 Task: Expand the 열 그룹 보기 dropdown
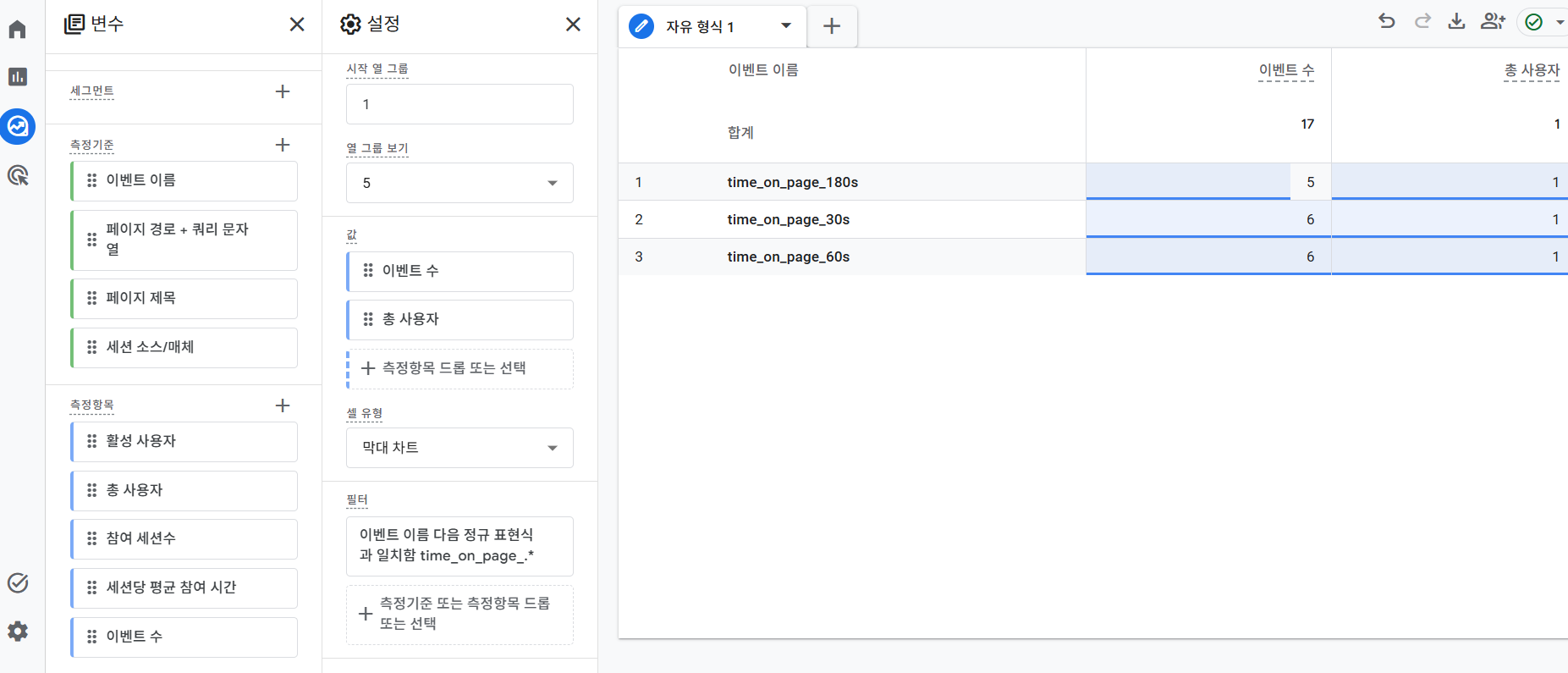click(x=459, y=183)
